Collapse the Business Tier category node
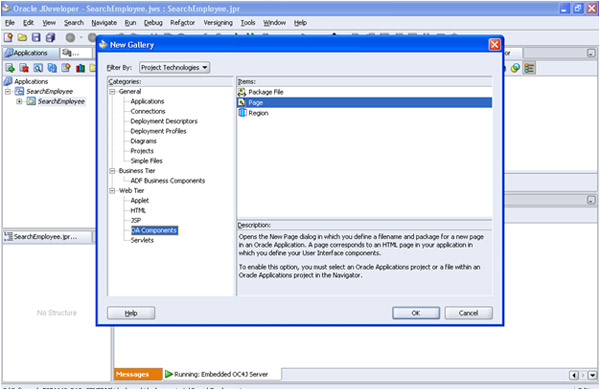 point(112,171)
